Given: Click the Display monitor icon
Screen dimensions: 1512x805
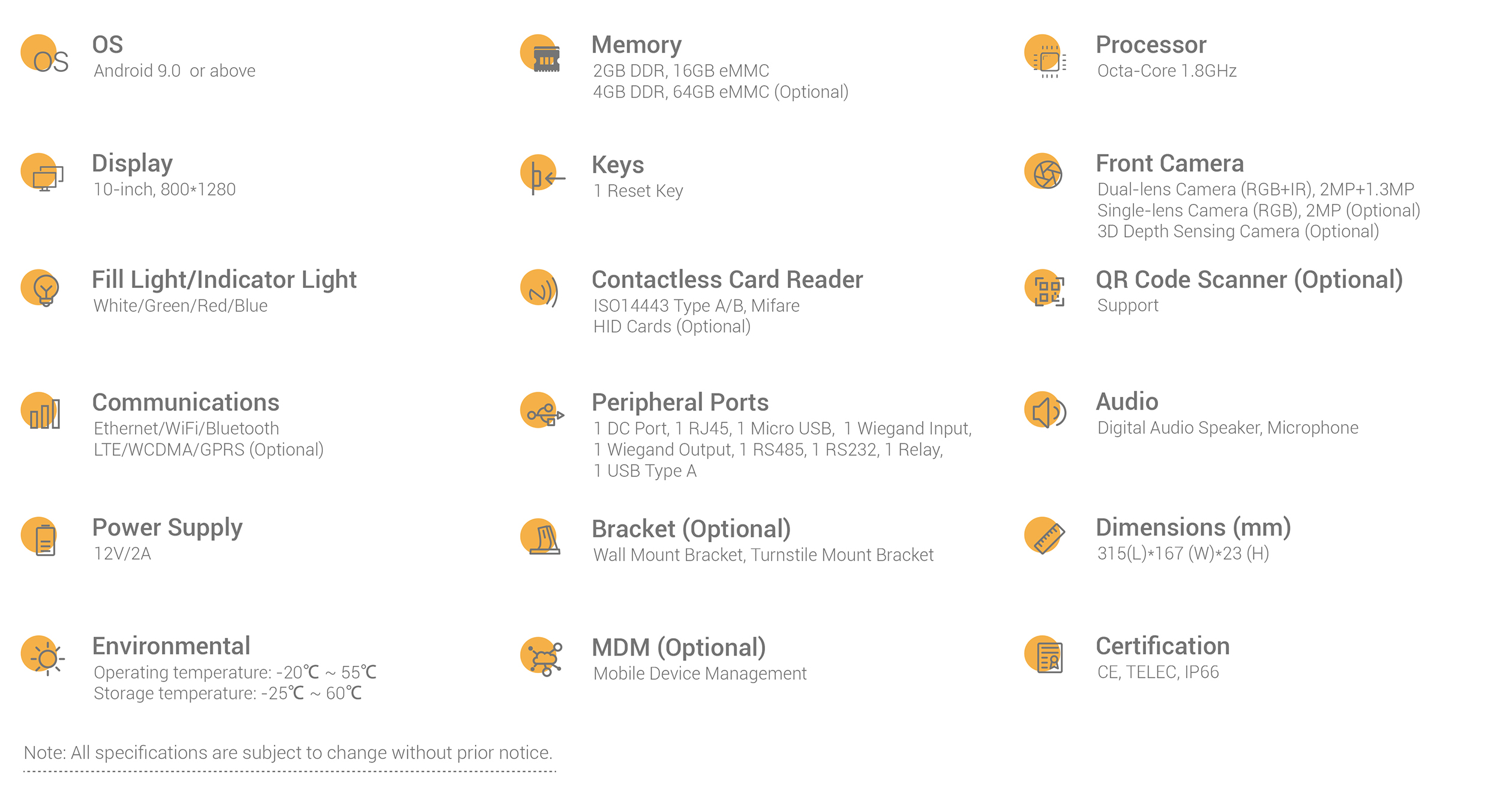Looking at the screenshot, I should pyautogui.click(x=42, y=172).
